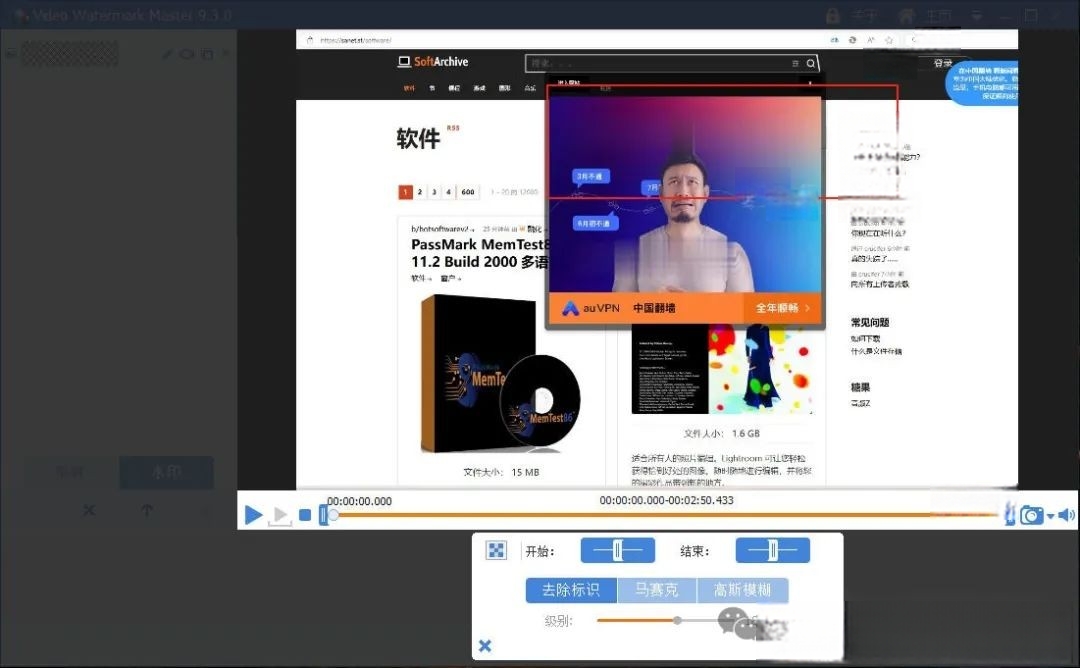Set end time with 结束 marker button
1080x668 pixels.
(x=773, y=550)
